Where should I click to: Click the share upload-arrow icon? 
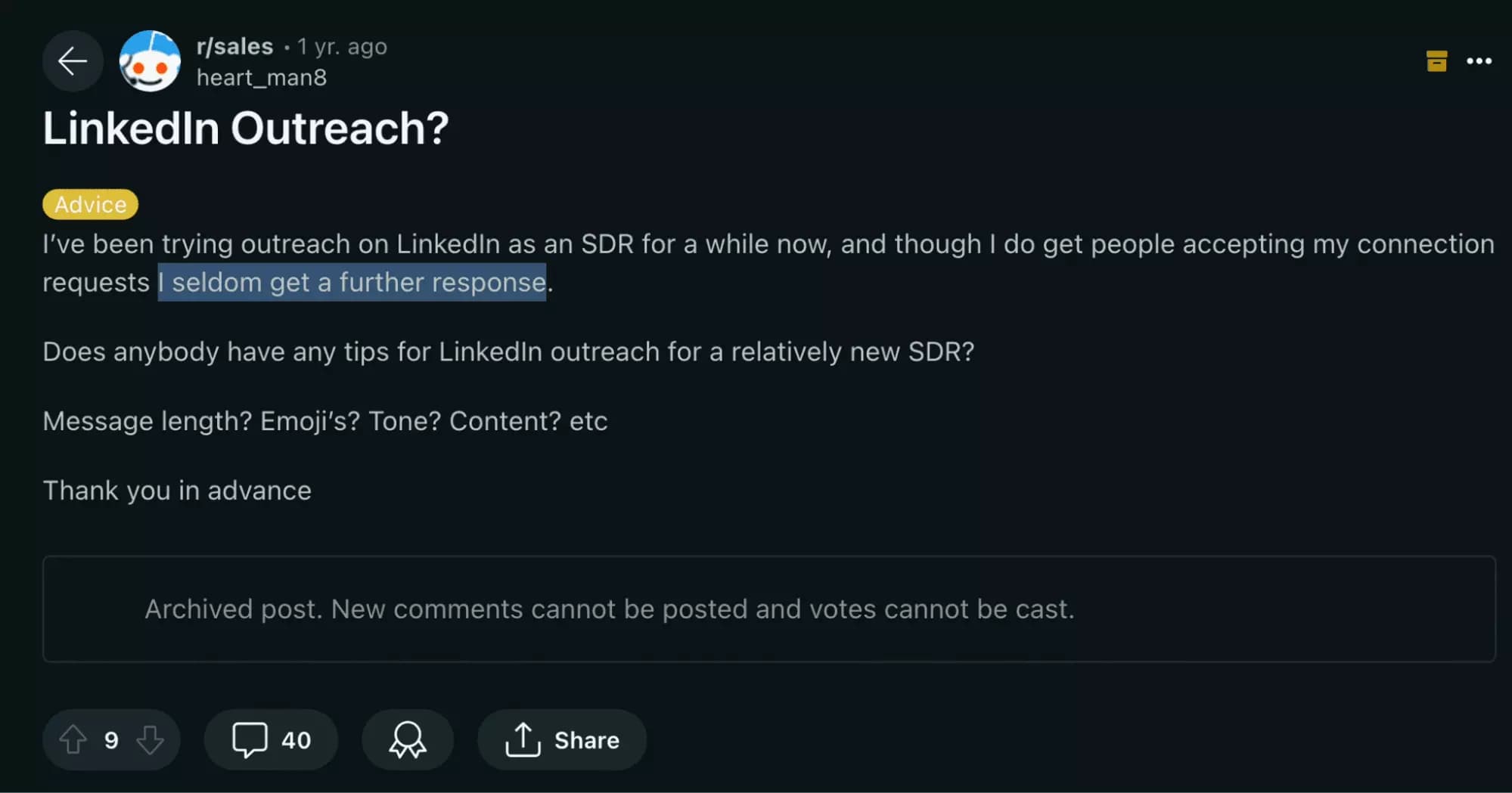coord(523,739)
